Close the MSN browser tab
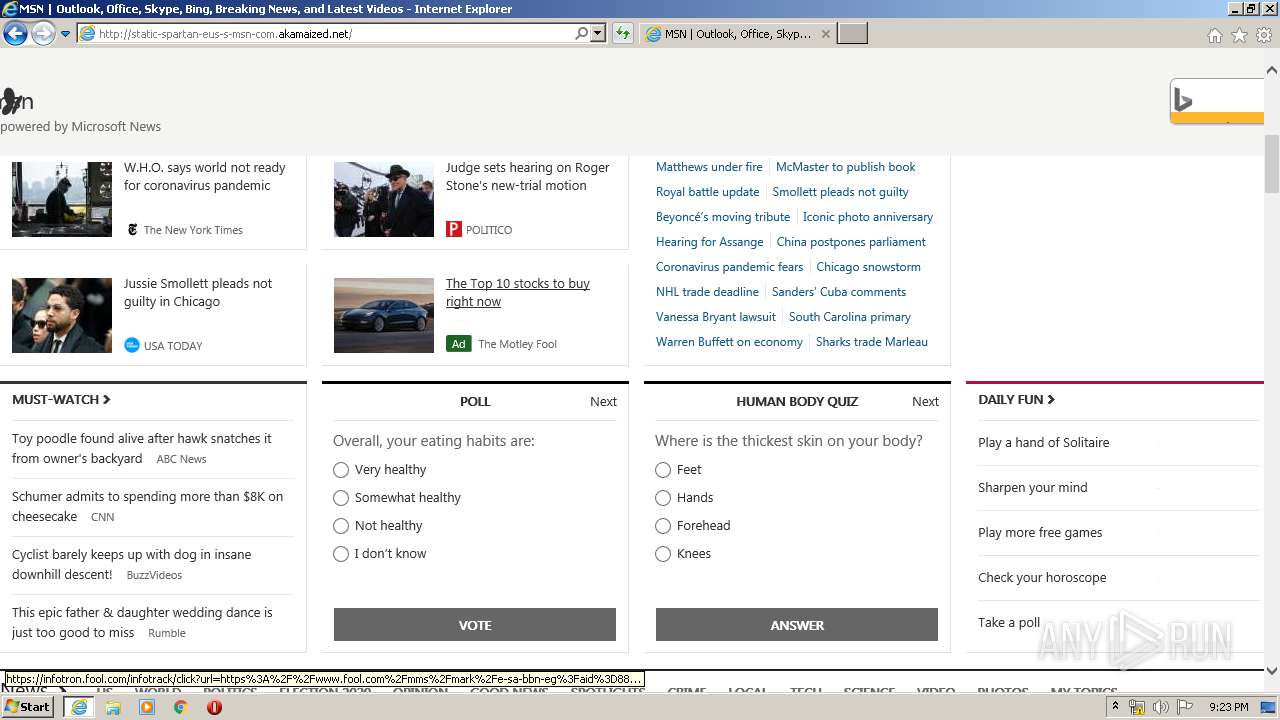Image resolution: width=1280 pixels, height=720 pixels. [x=825, y=34]
